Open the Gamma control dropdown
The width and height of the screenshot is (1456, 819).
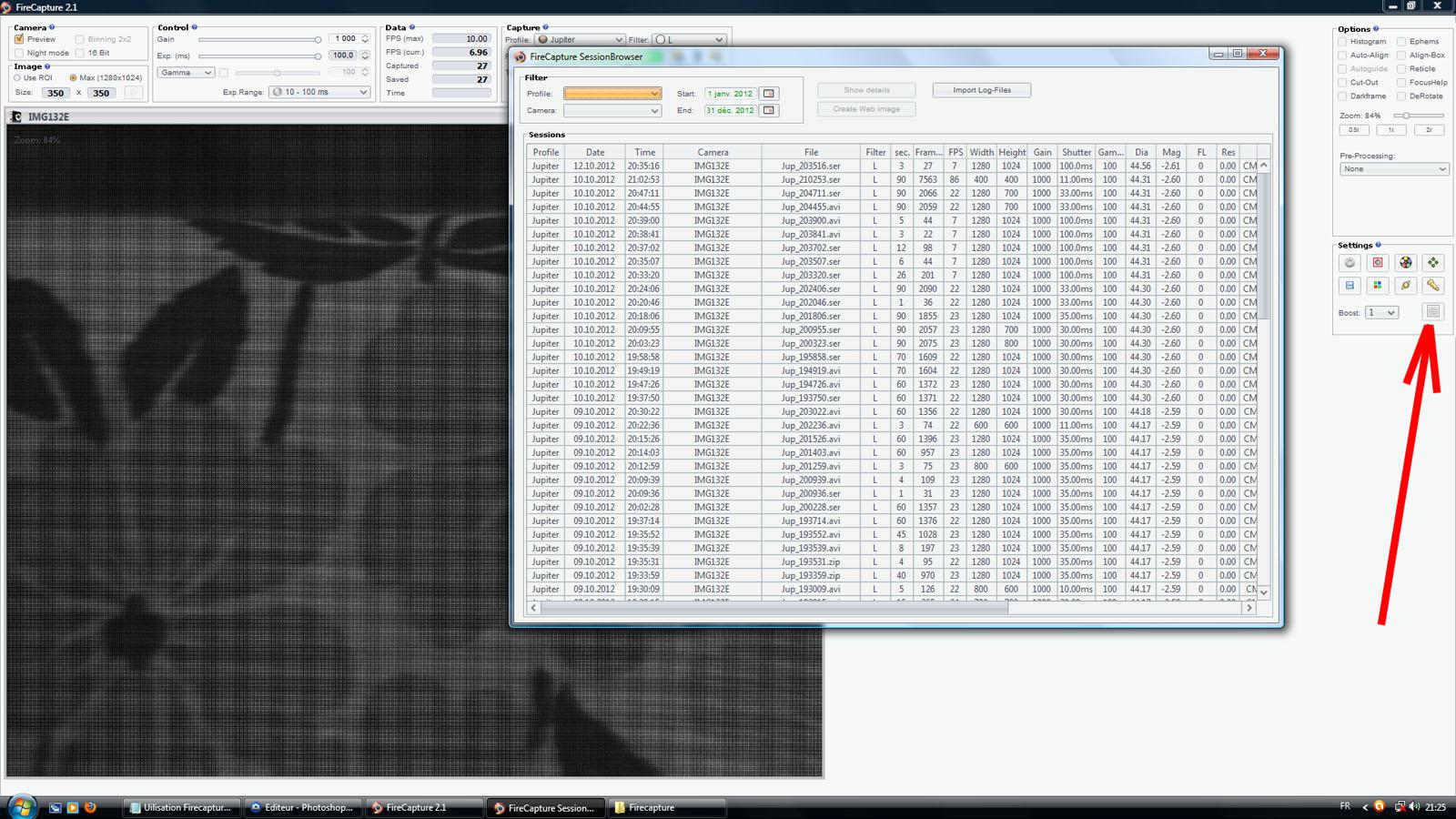[186, 73]
